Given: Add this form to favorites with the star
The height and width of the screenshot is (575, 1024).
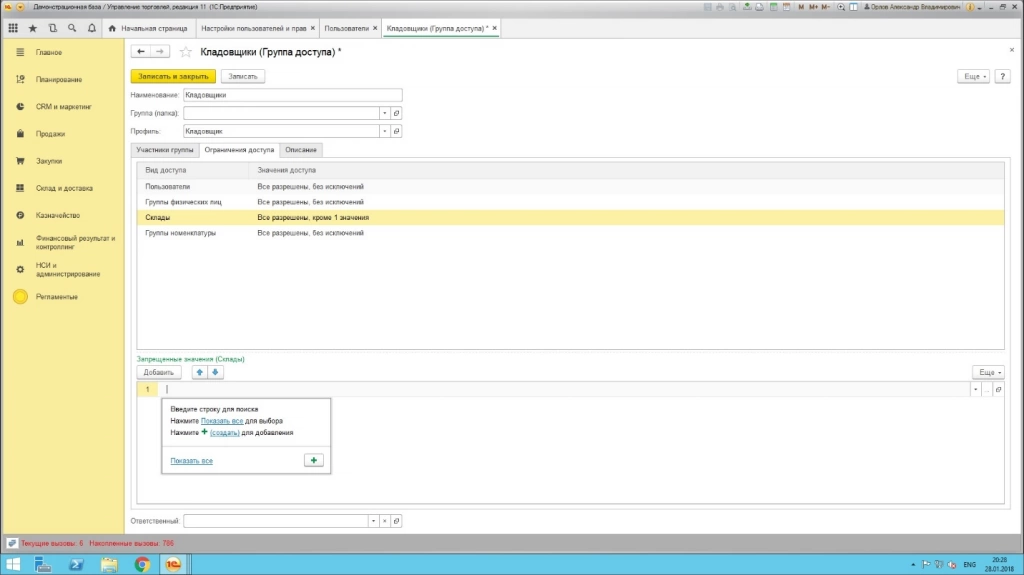Looking at the screenshot, I should pos(185,52).
